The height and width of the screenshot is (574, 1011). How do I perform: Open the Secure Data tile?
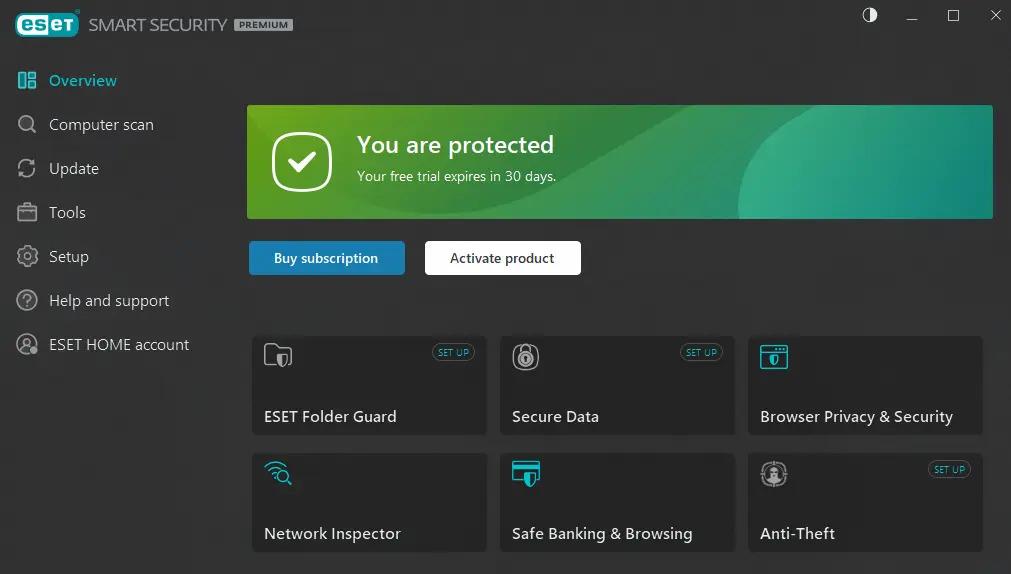(x=617, y=385)
